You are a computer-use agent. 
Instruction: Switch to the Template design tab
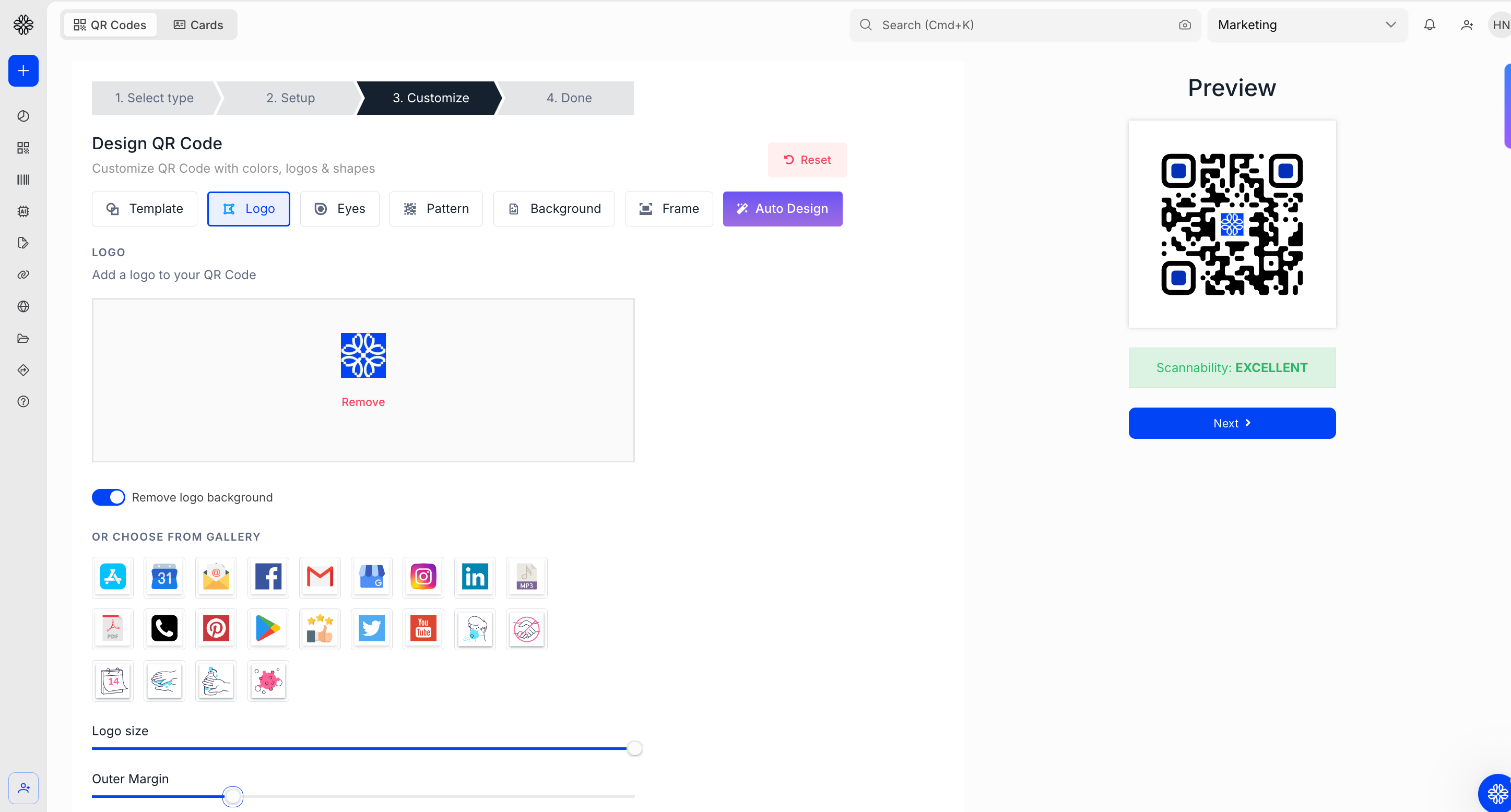tap(144, 209)
